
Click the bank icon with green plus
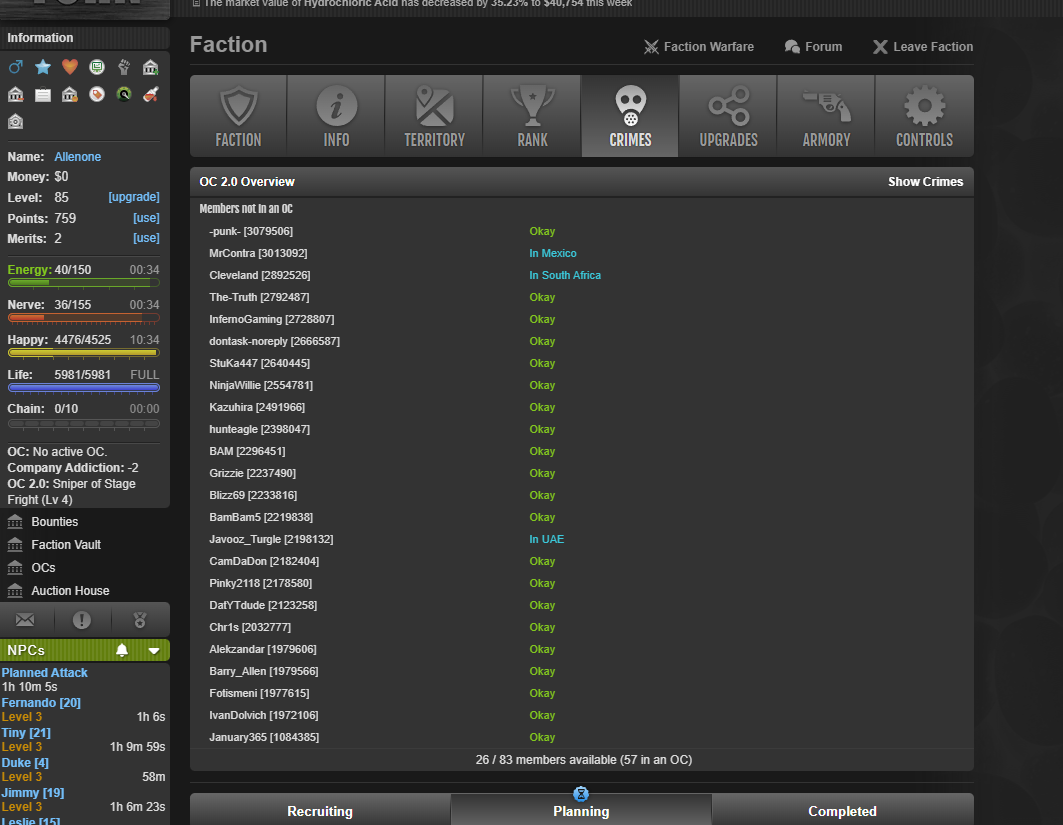coord(151,66)
